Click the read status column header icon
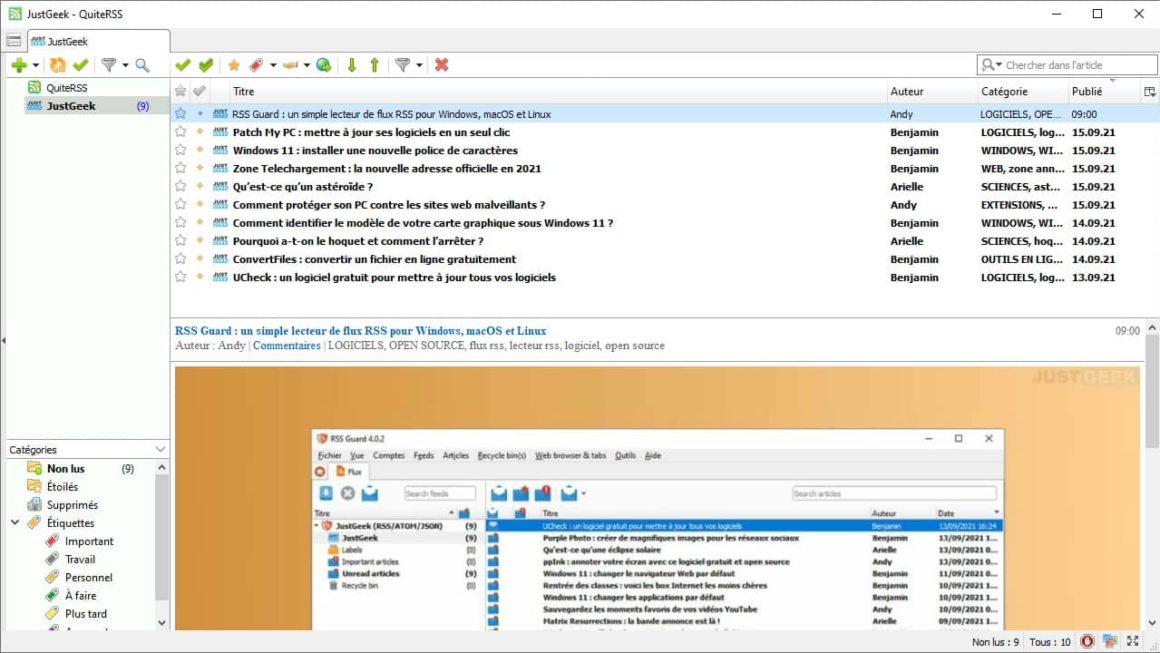Image resolution: width=1160 pixels, height=653 pixels. point(199,92)
